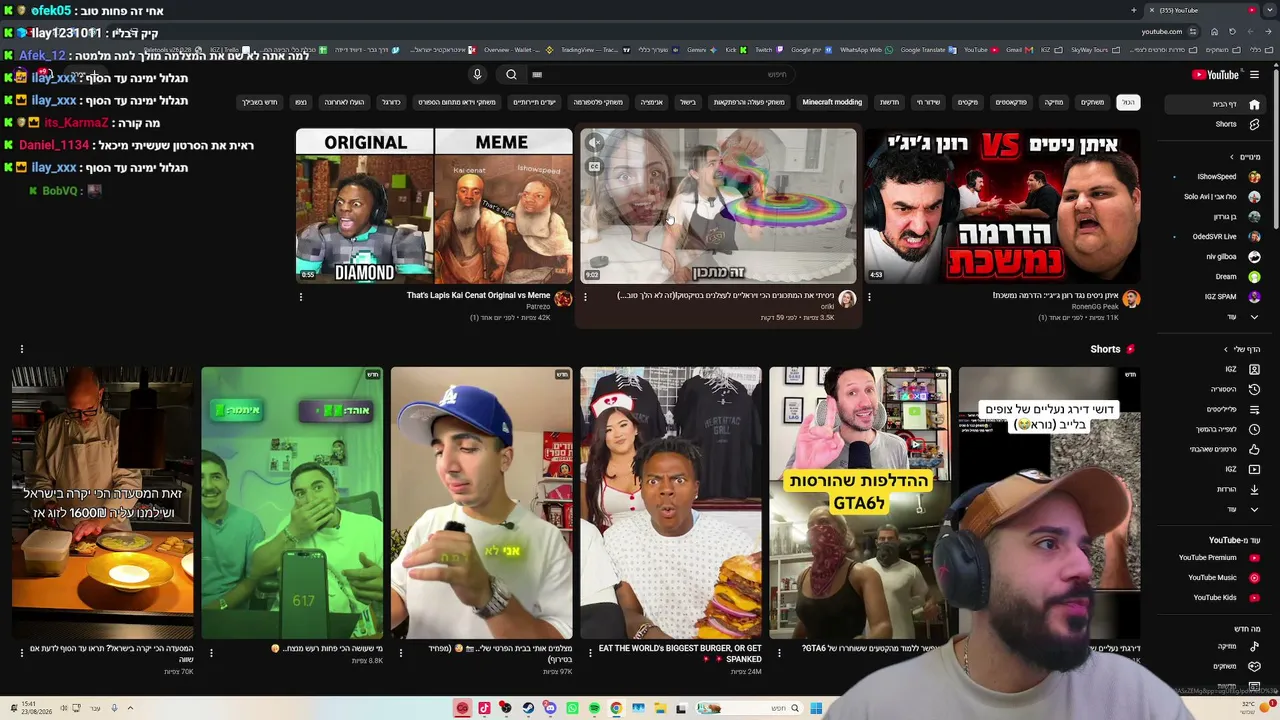Open the subscriptions section chevron
The image size is (1280, 720).
pos(1232,157)
